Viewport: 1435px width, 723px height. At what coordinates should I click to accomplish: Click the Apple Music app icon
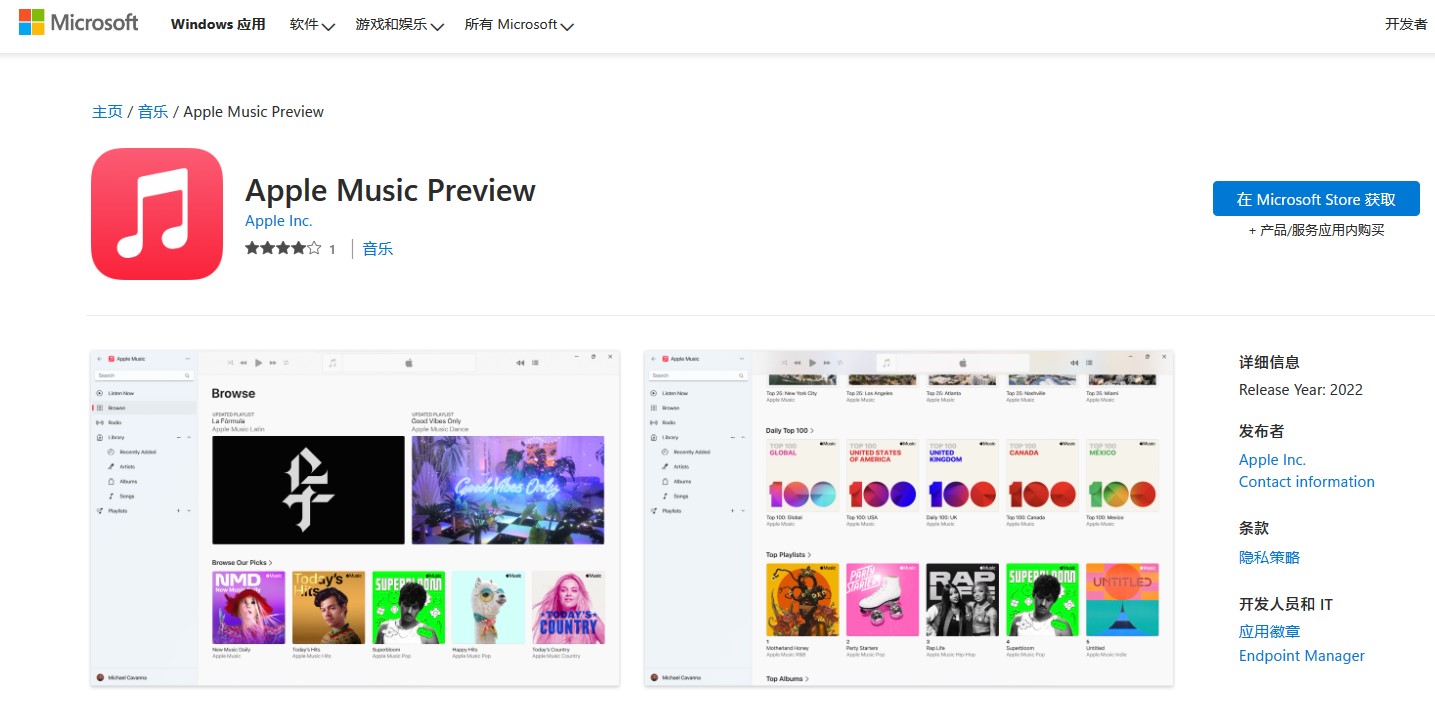157,214
